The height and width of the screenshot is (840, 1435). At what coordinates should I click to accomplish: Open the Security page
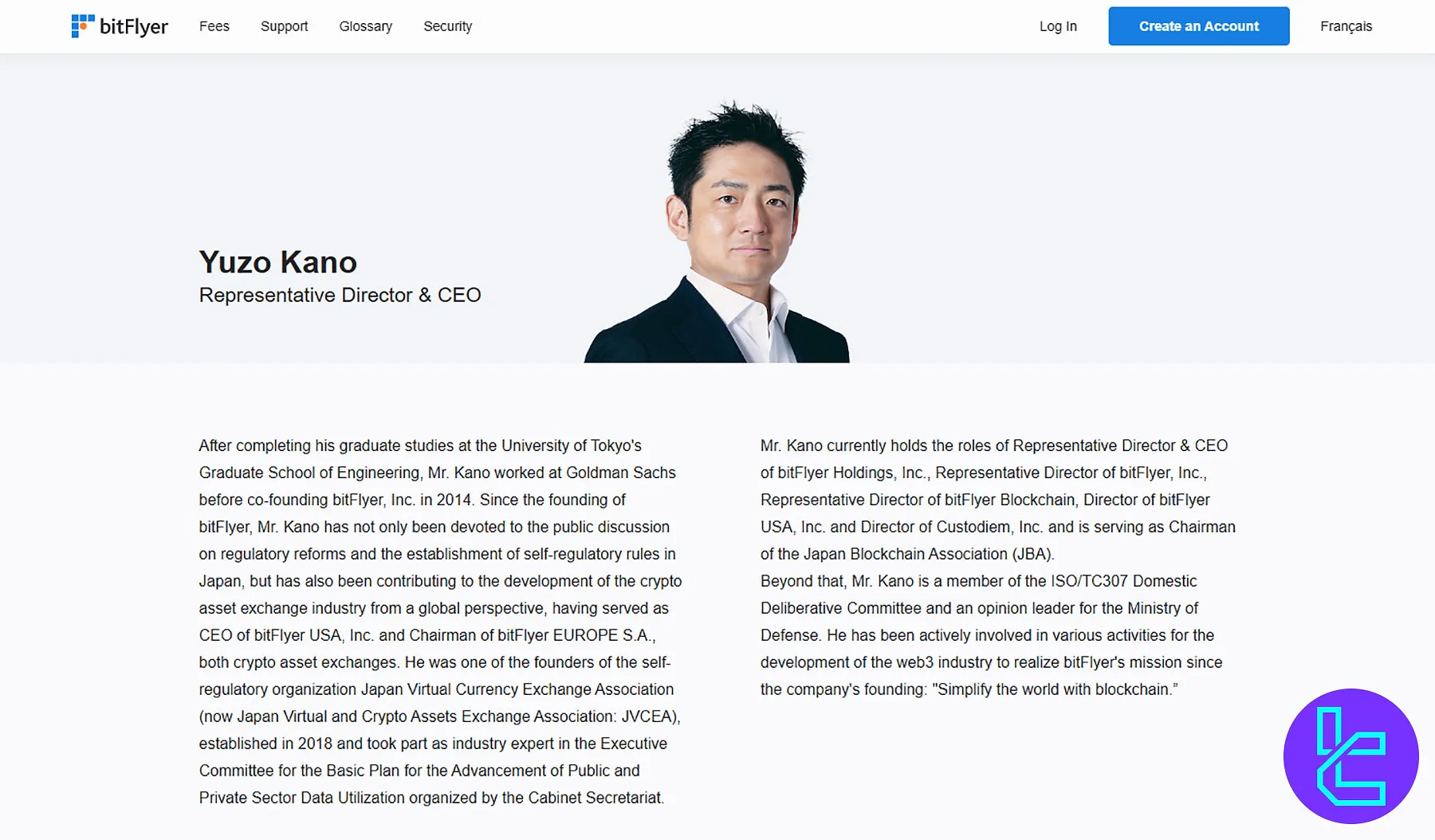point(448,26)
